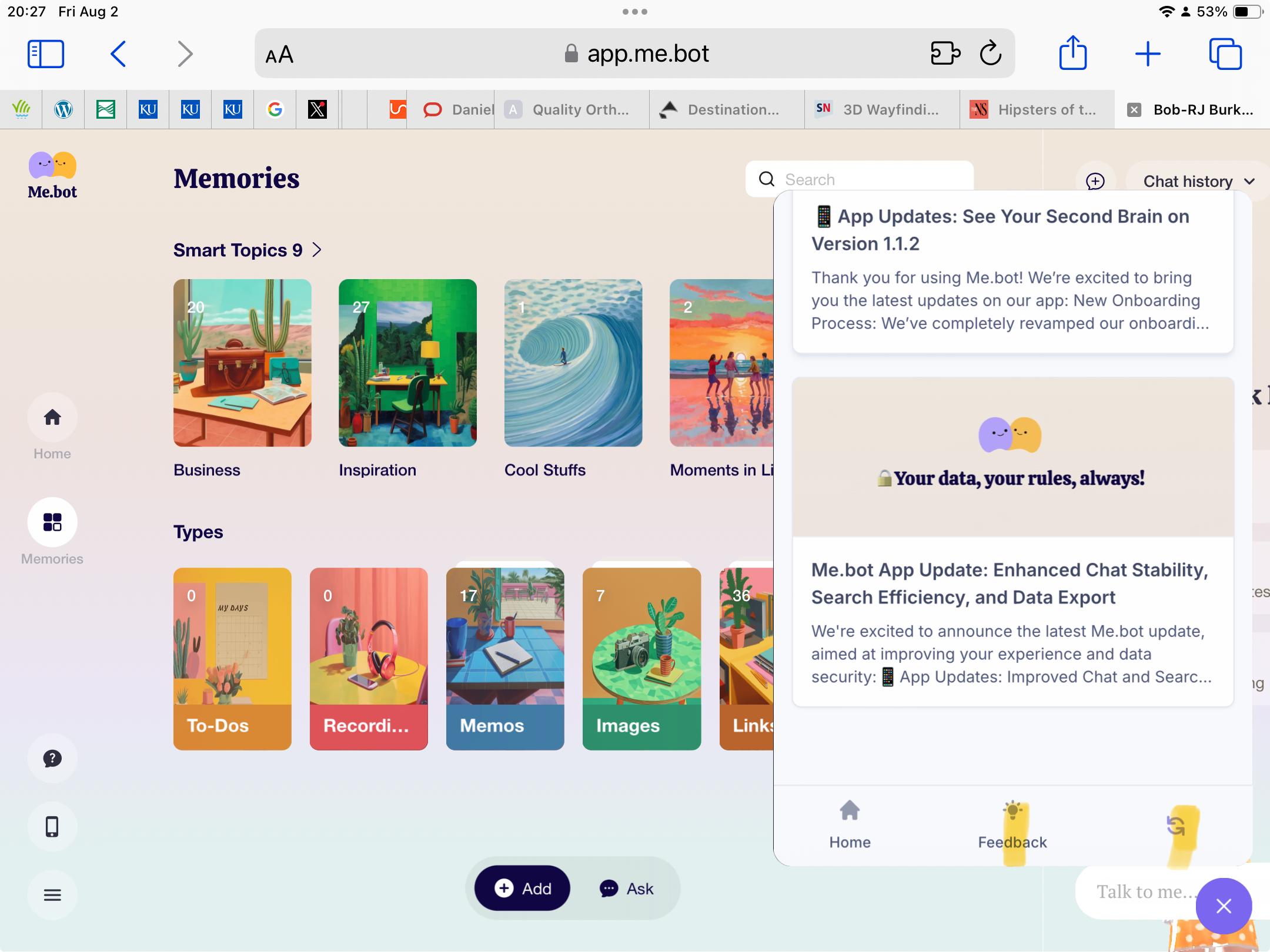1270x952 pixels.
Task: Close the chat with purple X button
Action: 1224,906
